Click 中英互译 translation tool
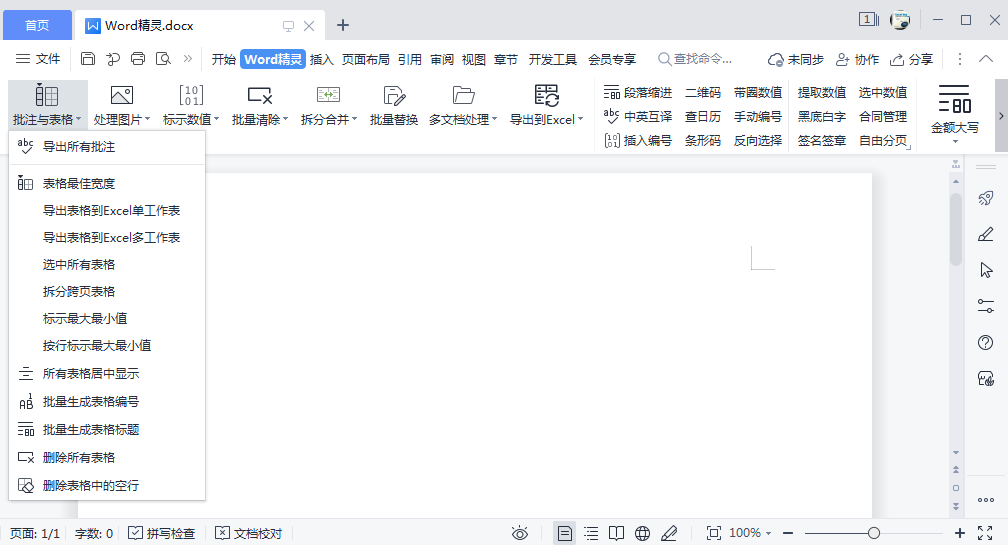This screenshot has height=545, width=1008. pyautogui.click(x=638, y=116)
